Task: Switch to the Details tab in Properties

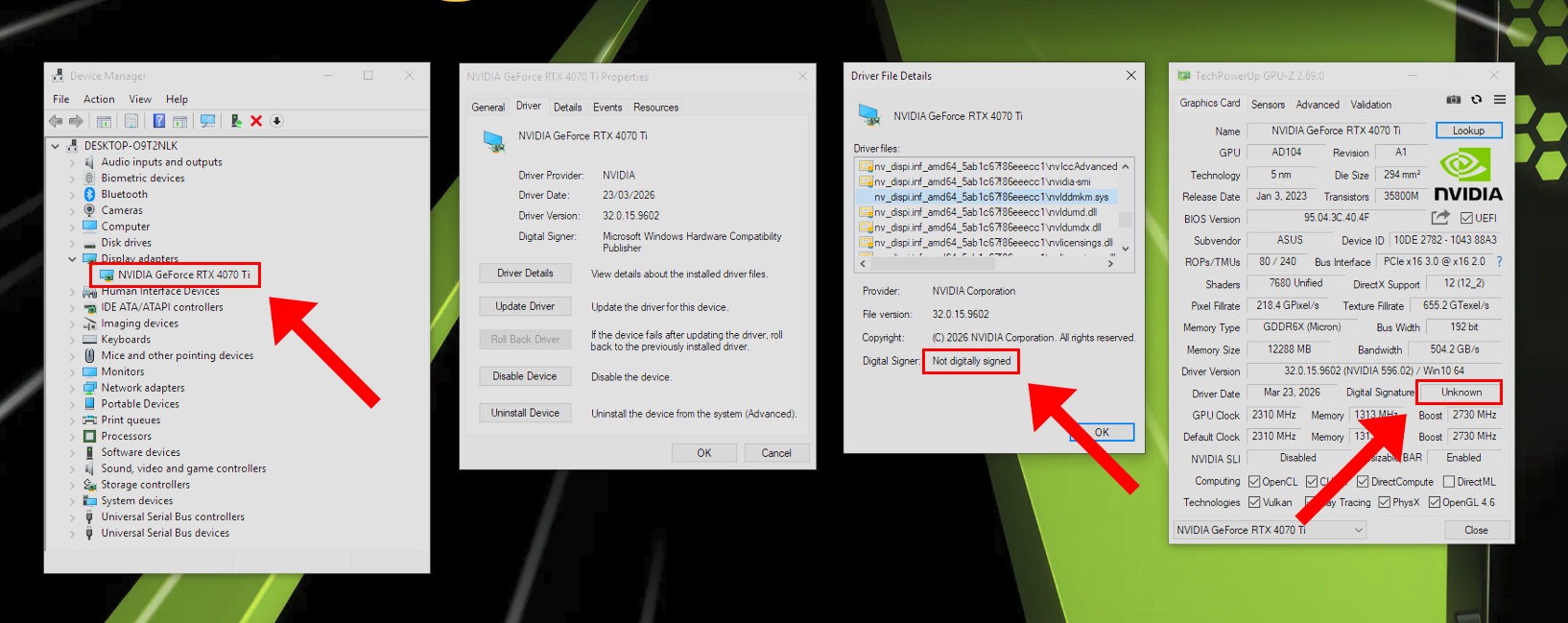Action: [x=567, y=108]
